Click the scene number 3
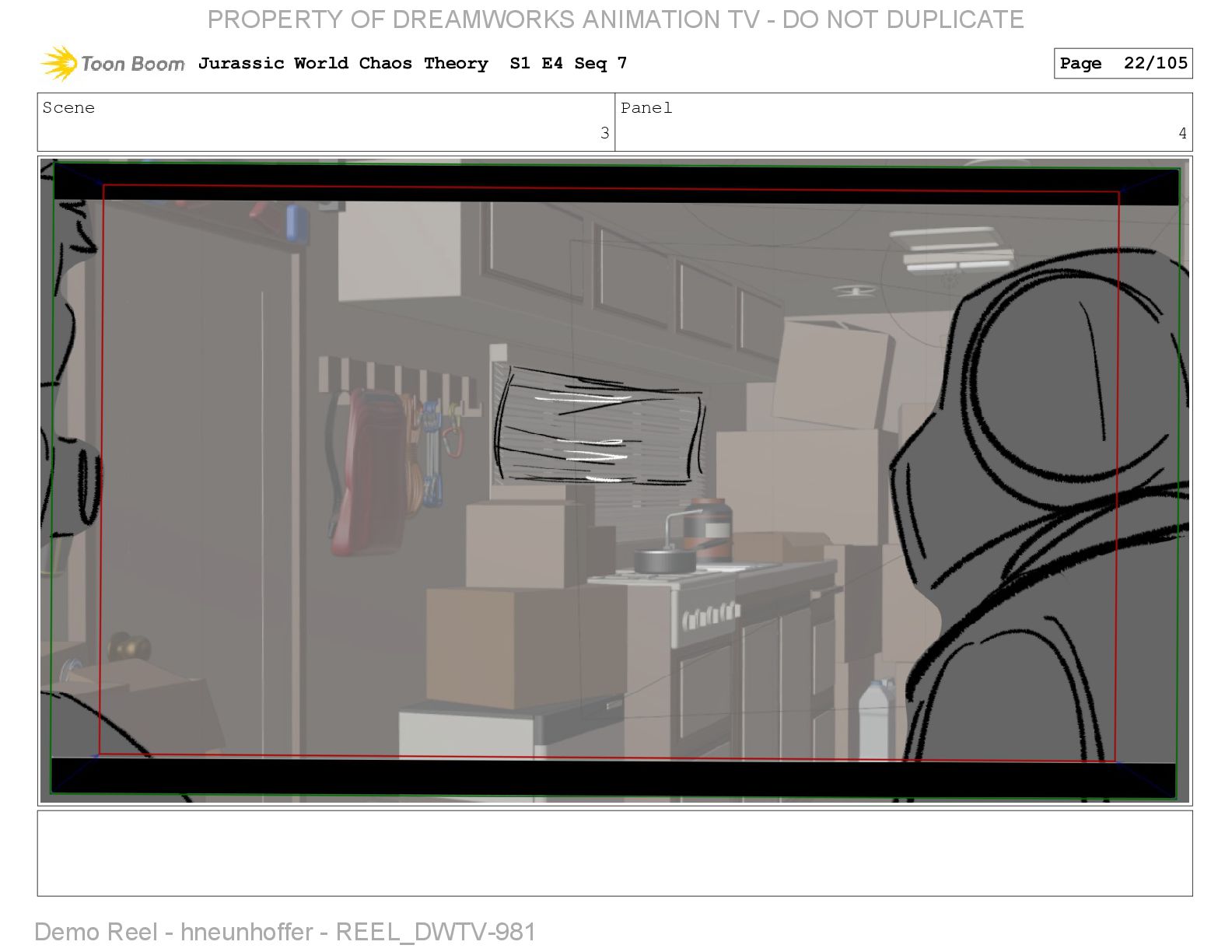 click(604, 133)
